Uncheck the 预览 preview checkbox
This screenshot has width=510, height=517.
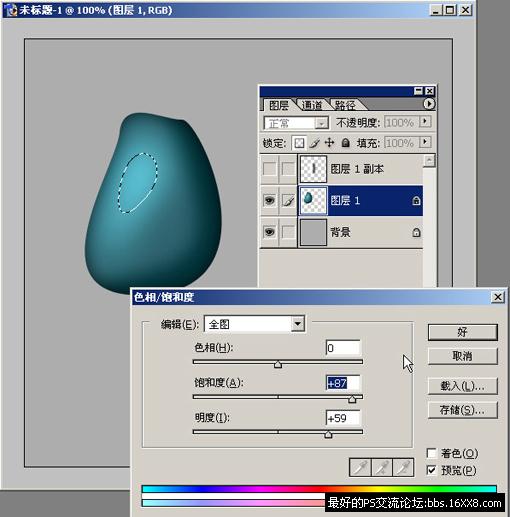click(x=431, y=470)
